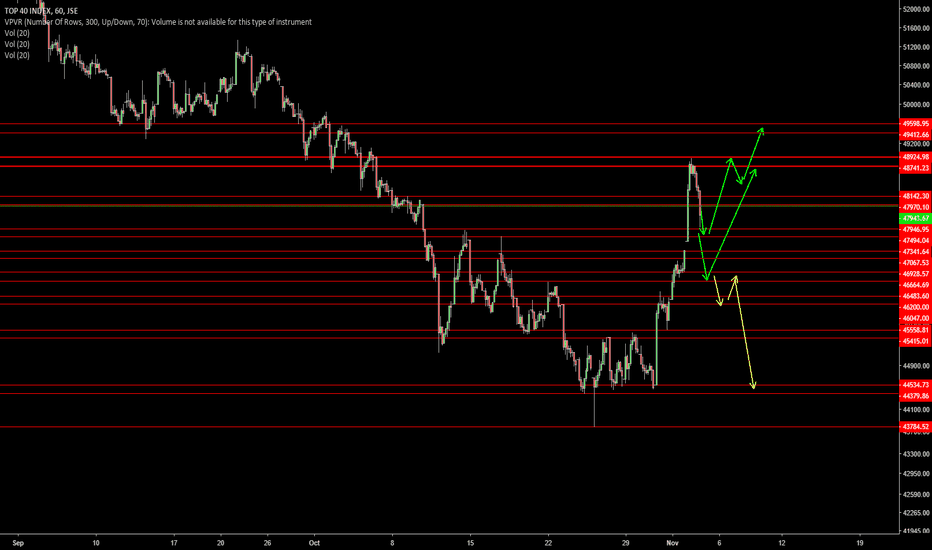Click the 17 date tick on time axis
This screenshot has height=550, width=932.
[x=174, y=543]
